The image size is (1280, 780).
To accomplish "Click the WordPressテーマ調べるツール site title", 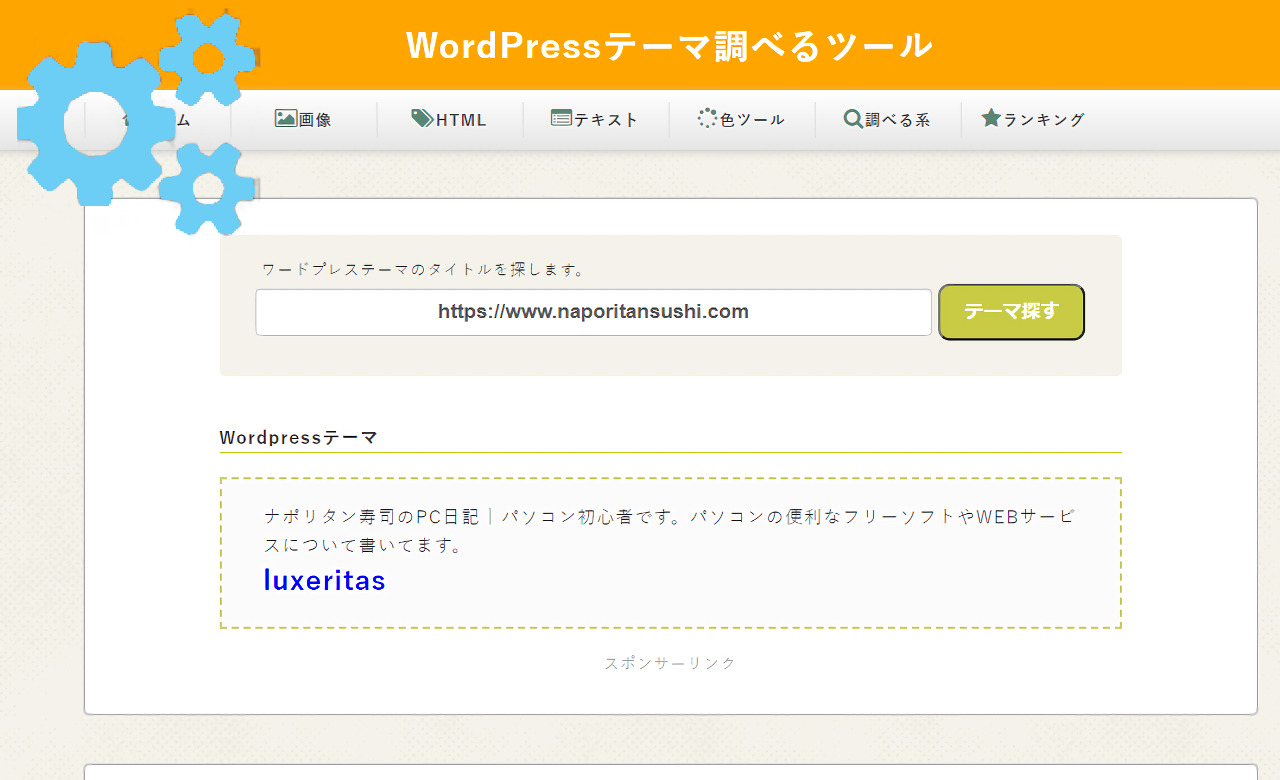I will [x=669, y=45].
